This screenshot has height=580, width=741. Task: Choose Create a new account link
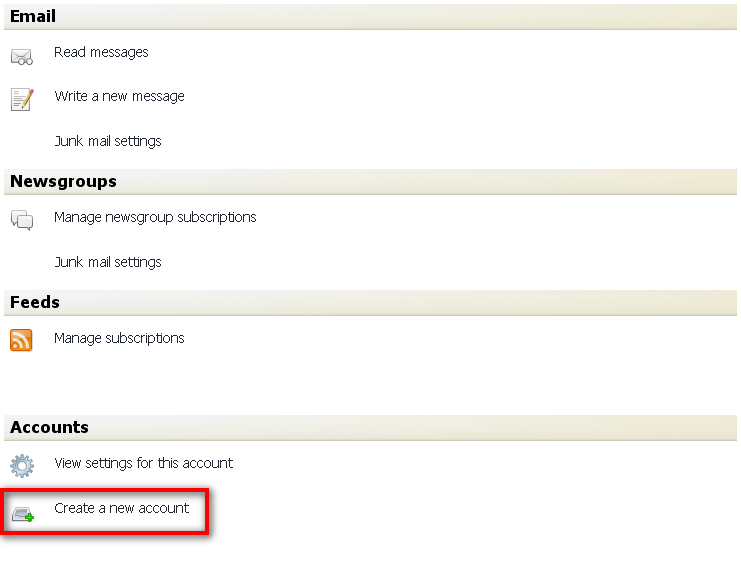[121, 508]
